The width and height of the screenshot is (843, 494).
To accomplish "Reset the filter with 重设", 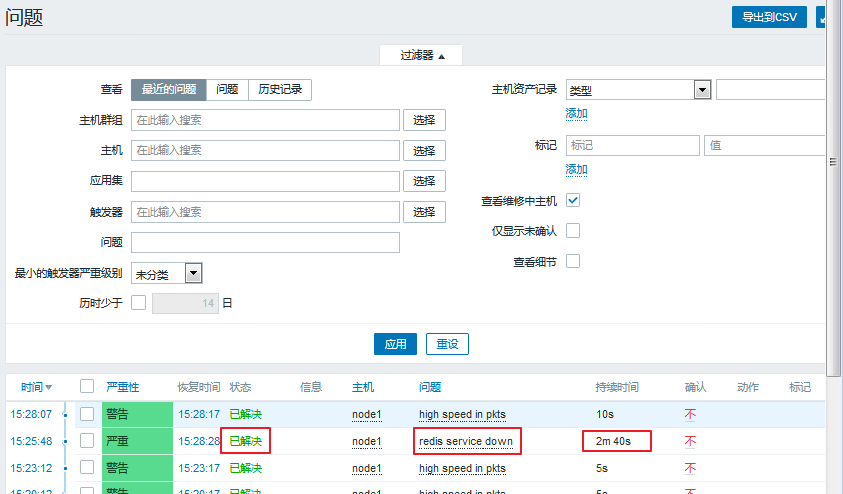I will [447, 344].
